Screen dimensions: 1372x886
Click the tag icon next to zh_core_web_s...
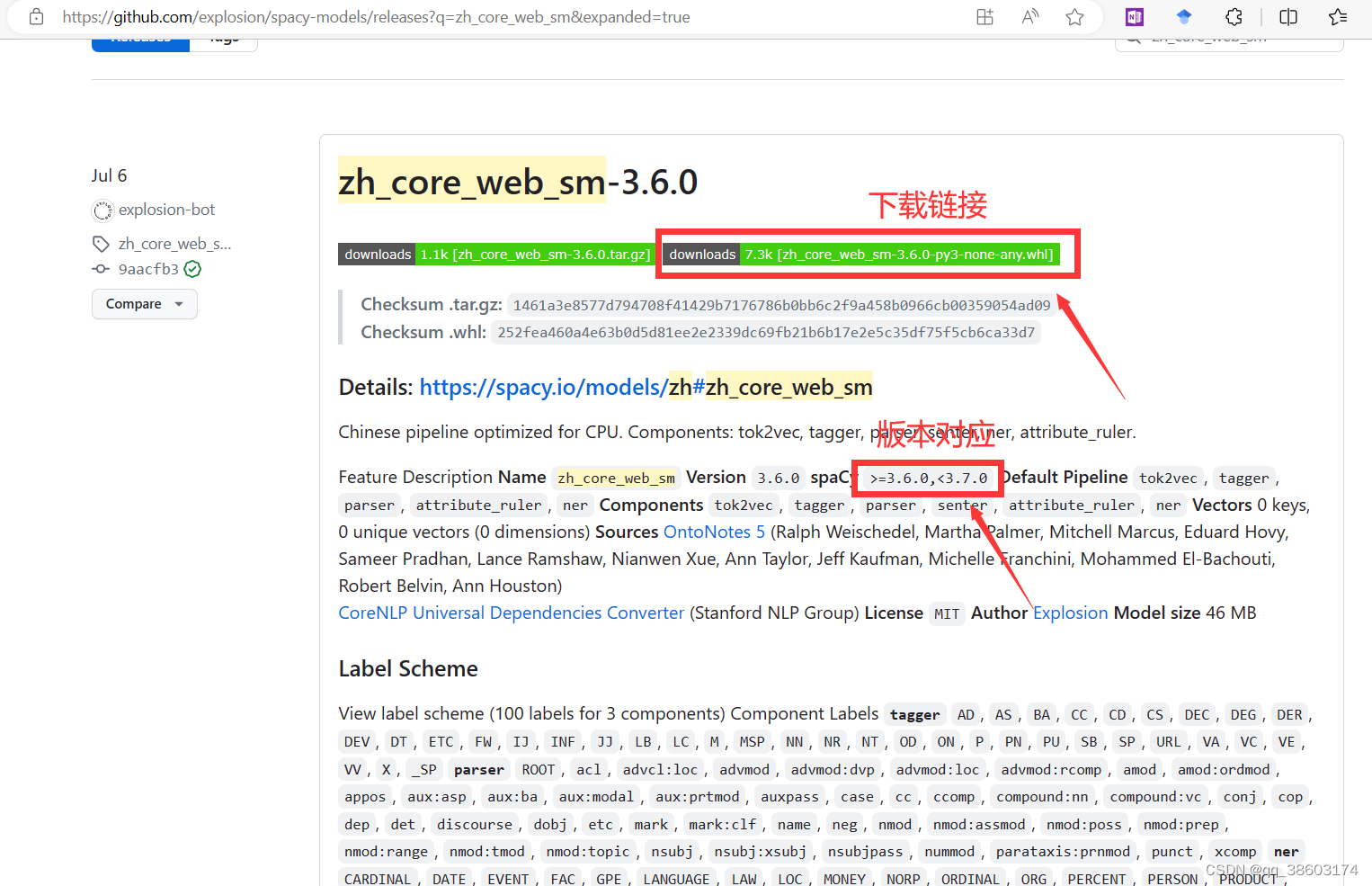(x=101, y=244)
